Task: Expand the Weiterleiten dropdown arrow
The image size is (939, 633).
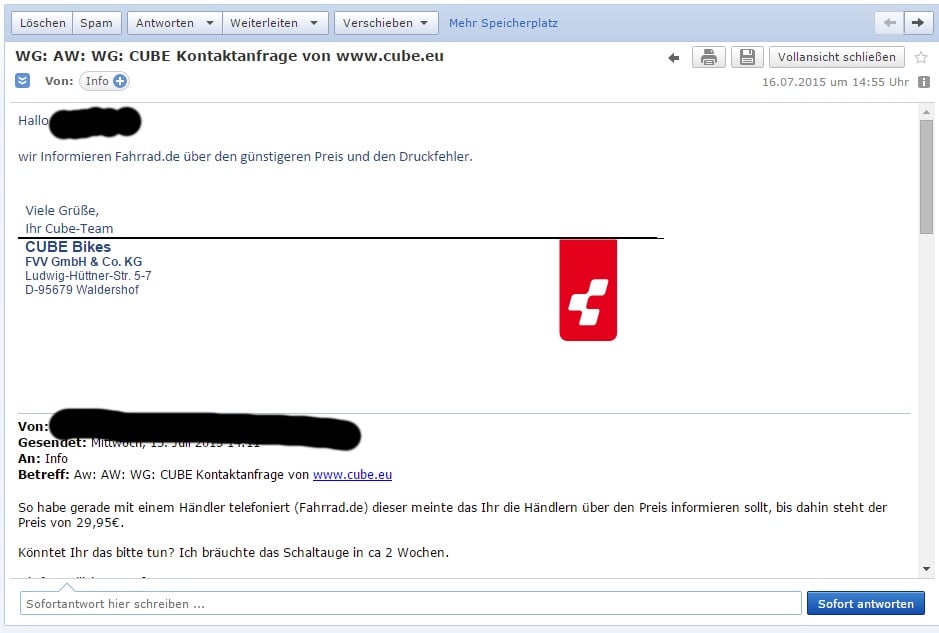Action: pyautogui.click(x=314, y=23)
